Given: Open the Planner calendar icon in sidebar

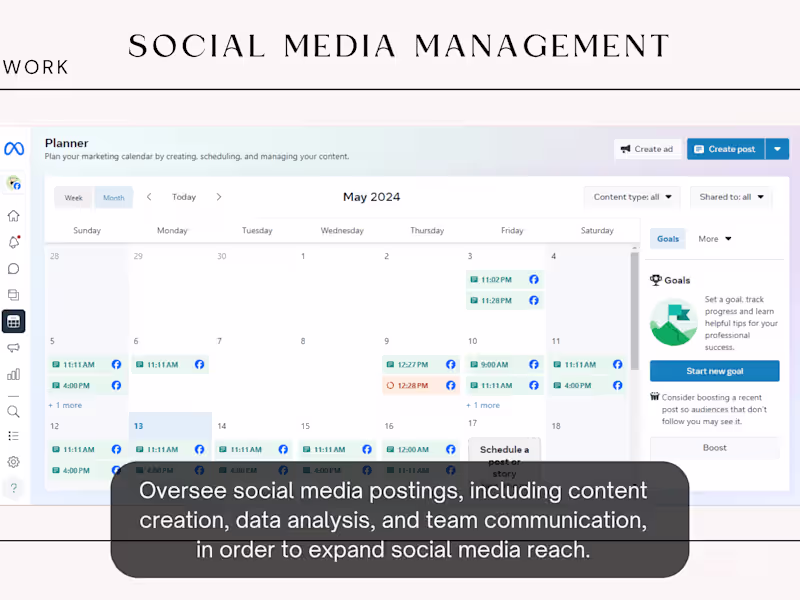Looking at the screenshot, I should point(14,321).
